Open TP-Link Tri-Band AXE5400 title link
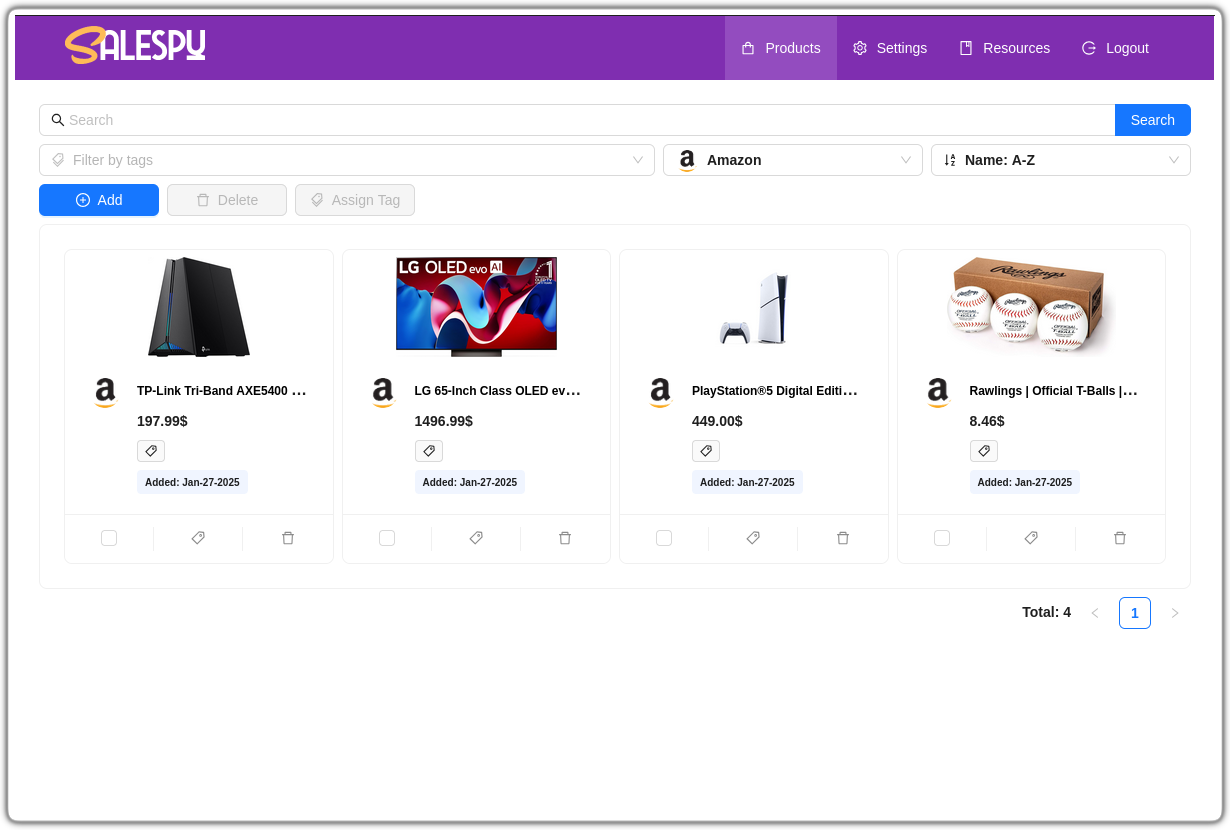This screenshot has height=830, width=1230. 222,391
